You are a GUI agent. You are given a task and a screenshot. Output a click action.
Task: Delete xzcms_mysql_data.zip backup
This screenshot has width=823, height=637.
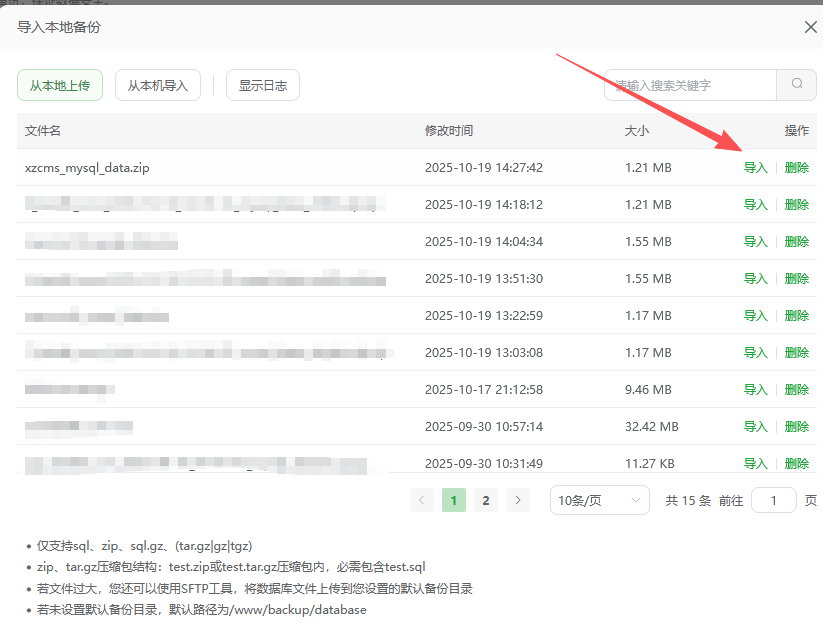tap(797, 168)
